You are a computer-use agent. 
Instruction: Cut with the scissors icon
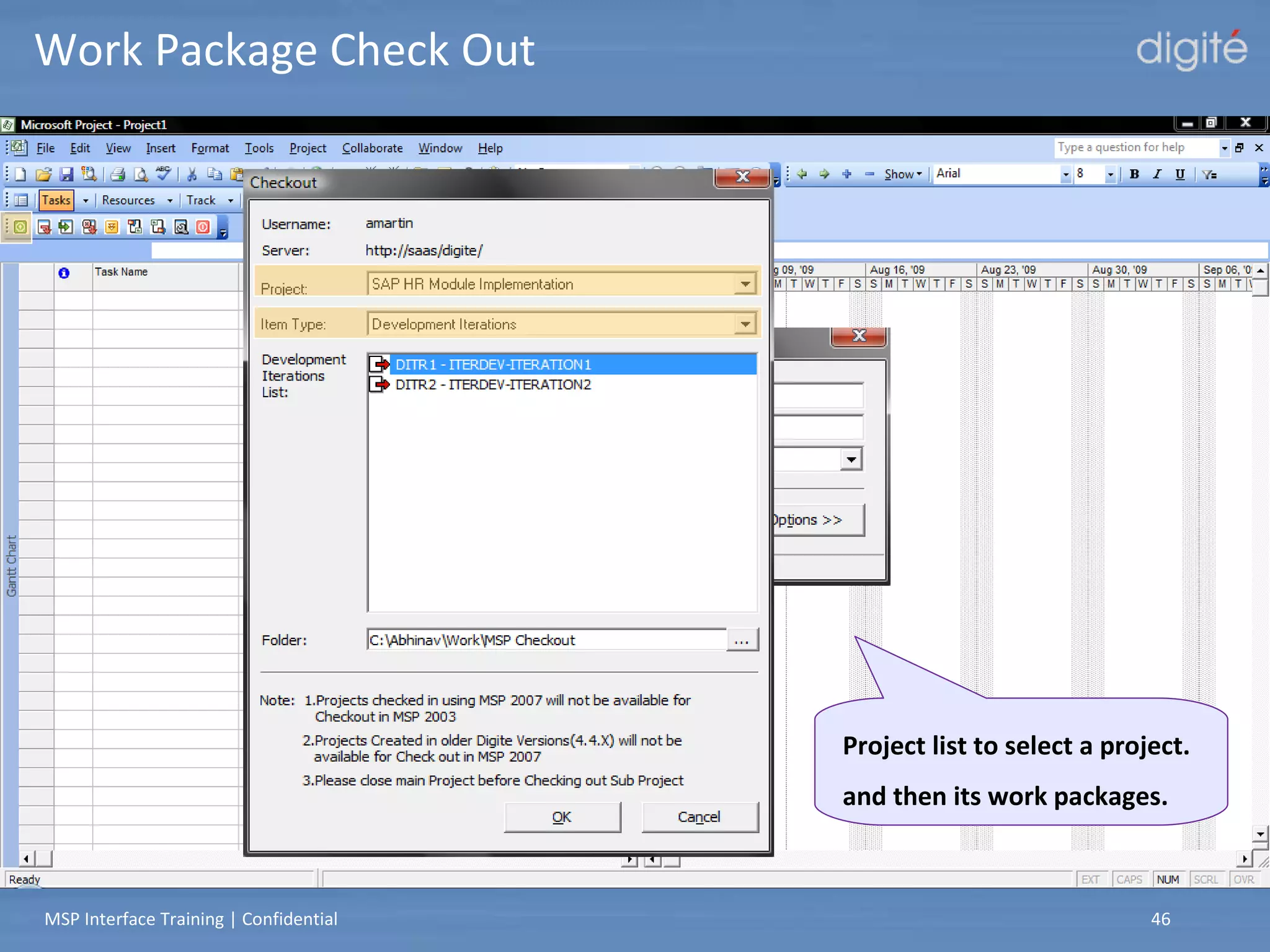[192, 175]
